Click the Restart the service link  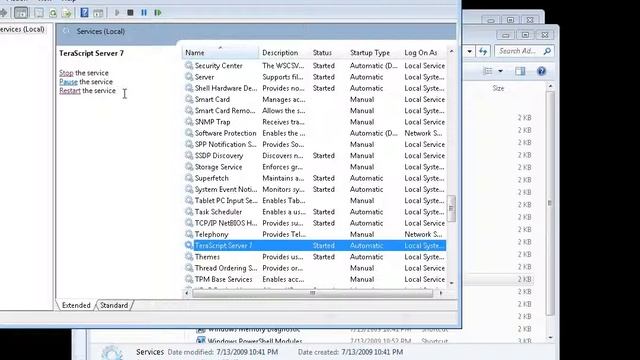70,91
